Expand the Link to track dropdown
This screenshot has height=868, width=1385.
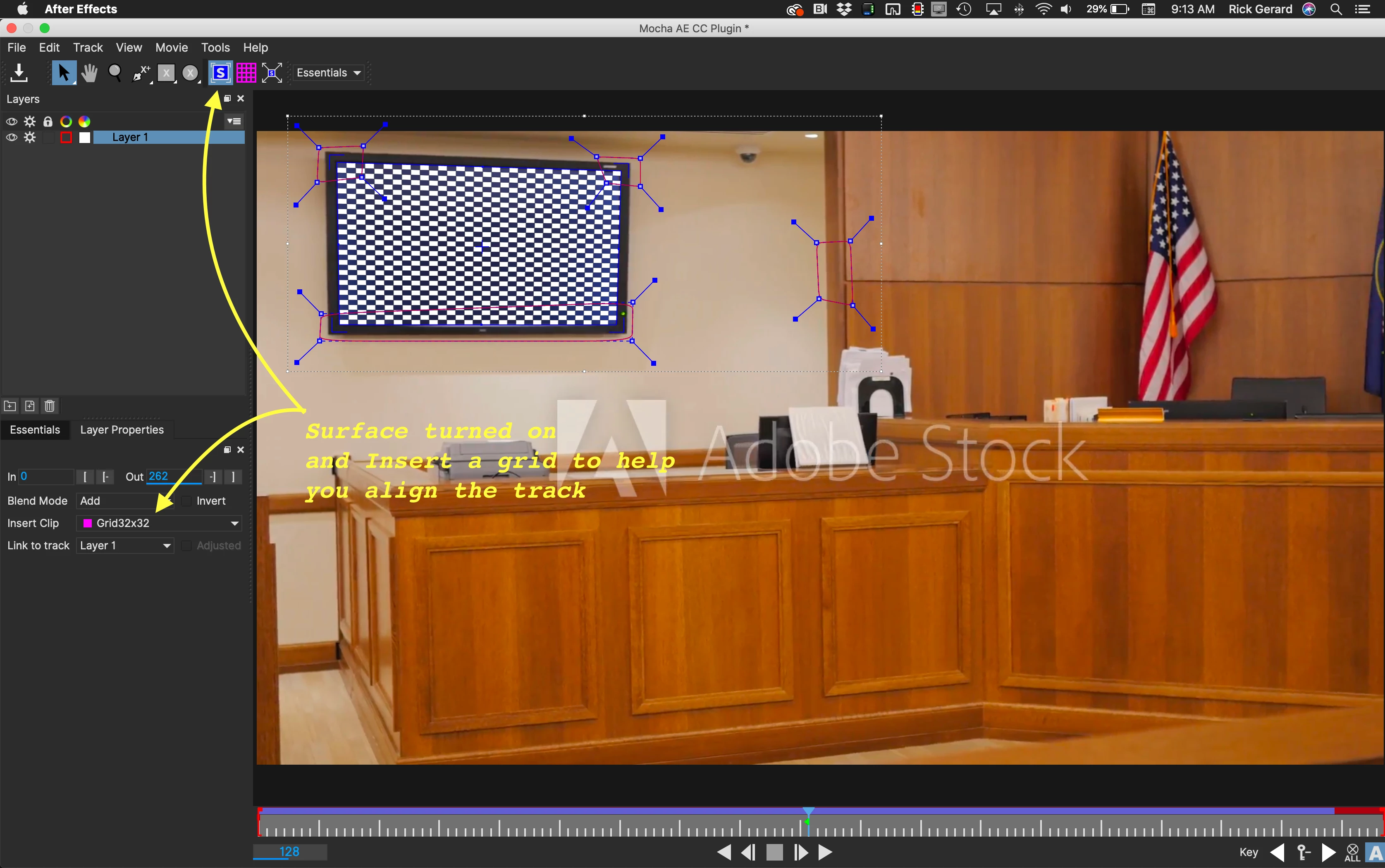125,545
